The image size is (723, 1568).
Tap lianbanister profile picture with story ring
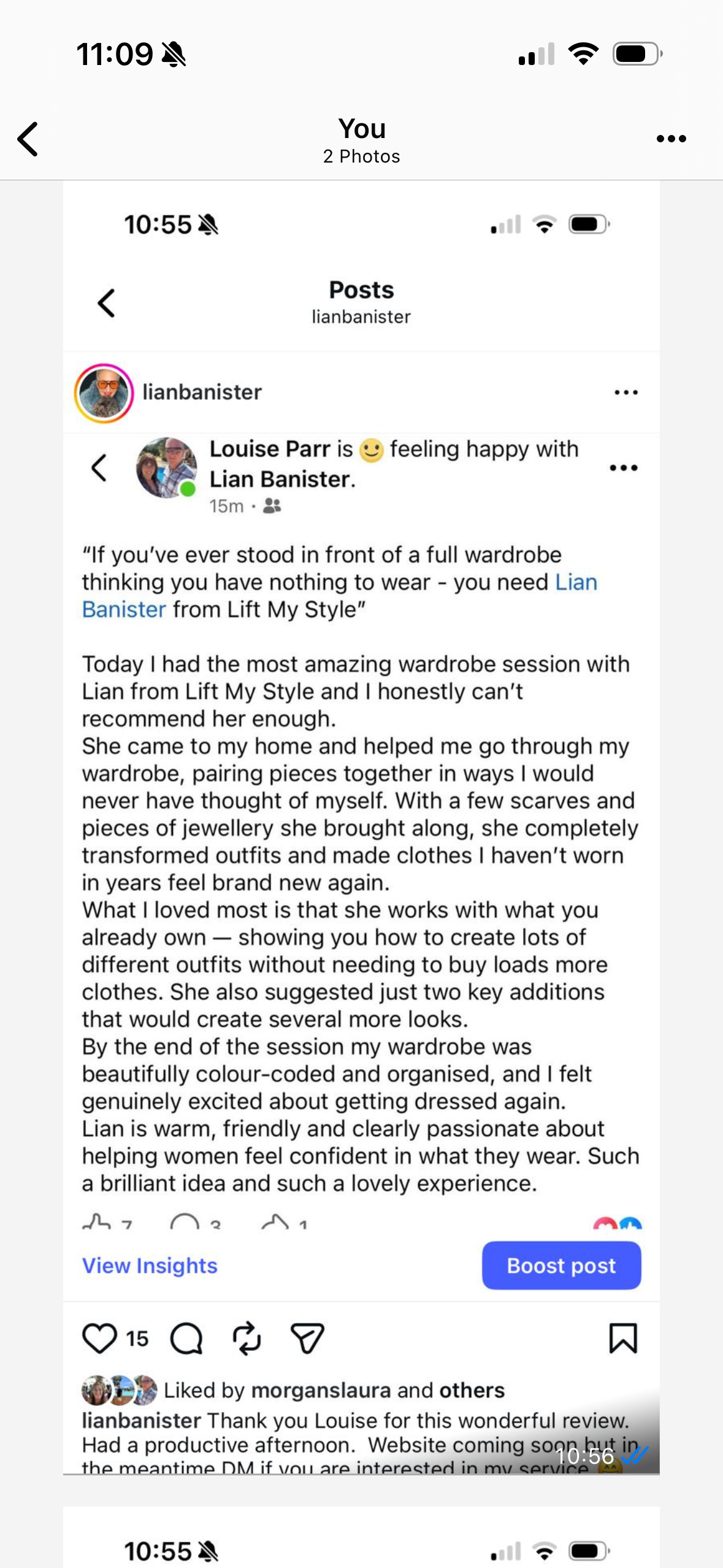[x=104, y=393]
